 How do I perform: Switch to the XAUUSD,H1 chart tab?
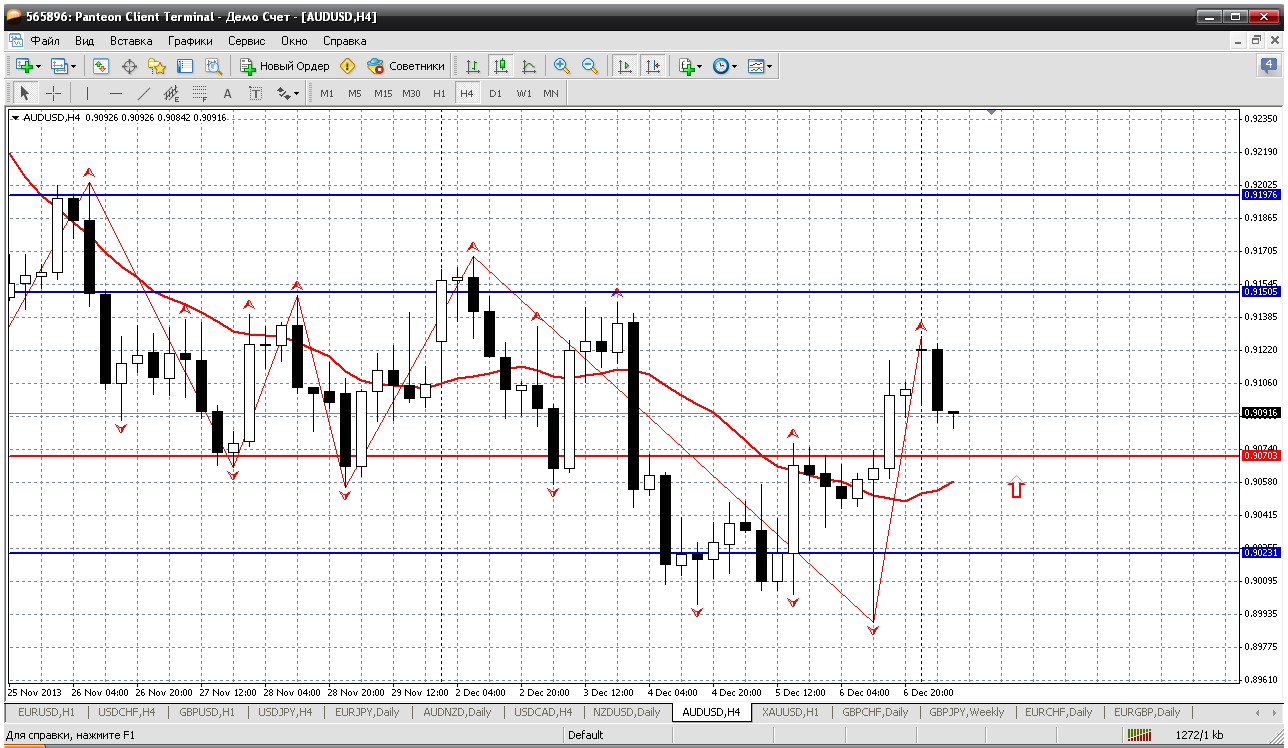(790, 712)
